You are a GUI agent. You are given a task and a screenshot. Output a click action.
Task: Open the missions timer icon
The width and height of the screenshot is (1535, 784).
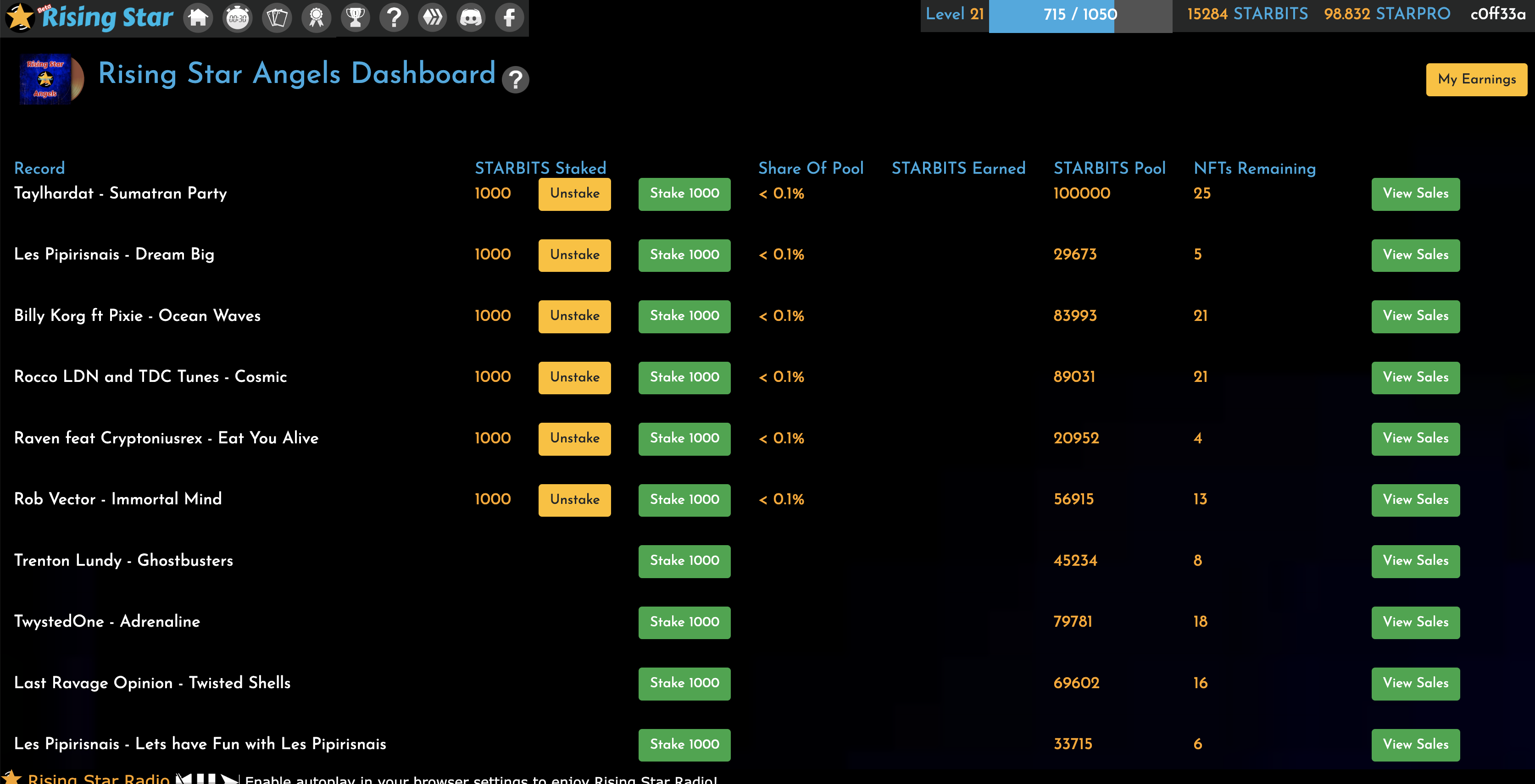pyautogui.click(x=238, y=18)
